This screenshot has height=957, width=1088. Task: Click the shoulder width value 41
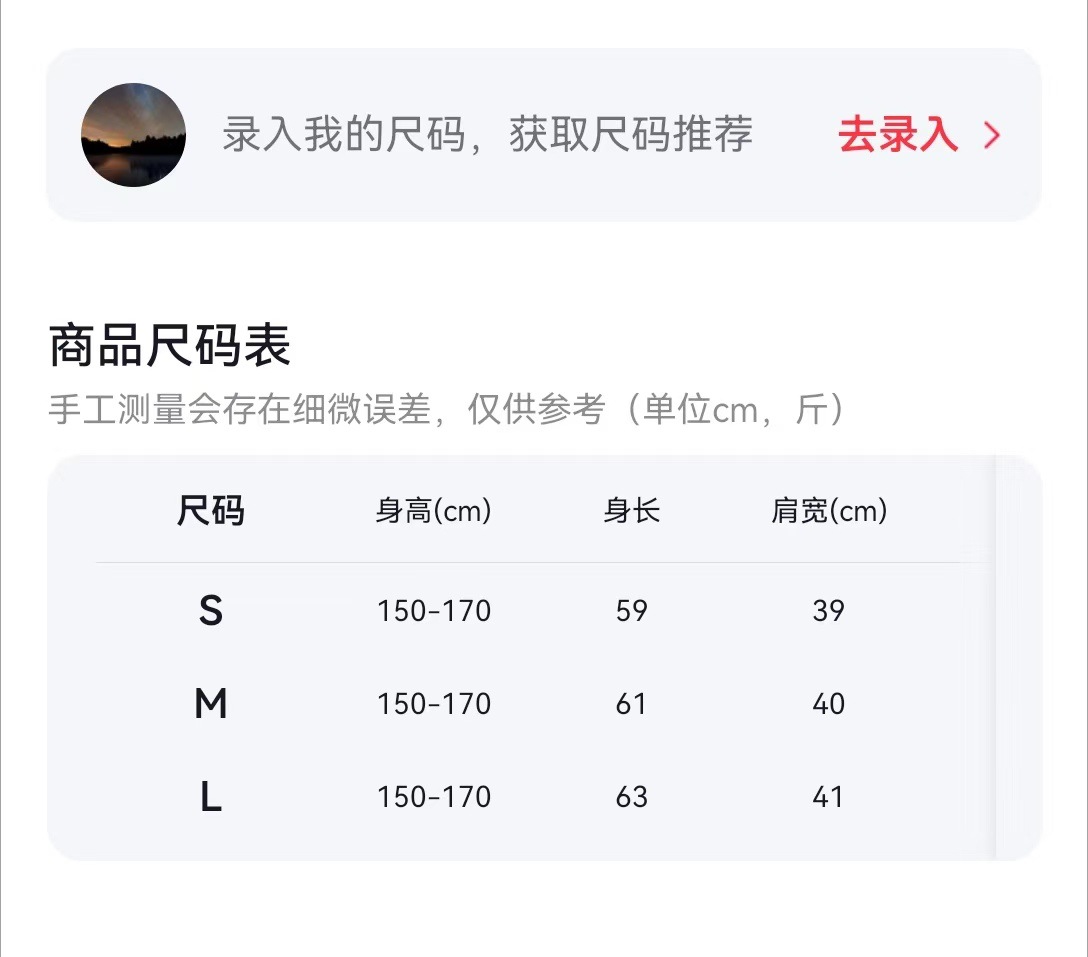828,797
